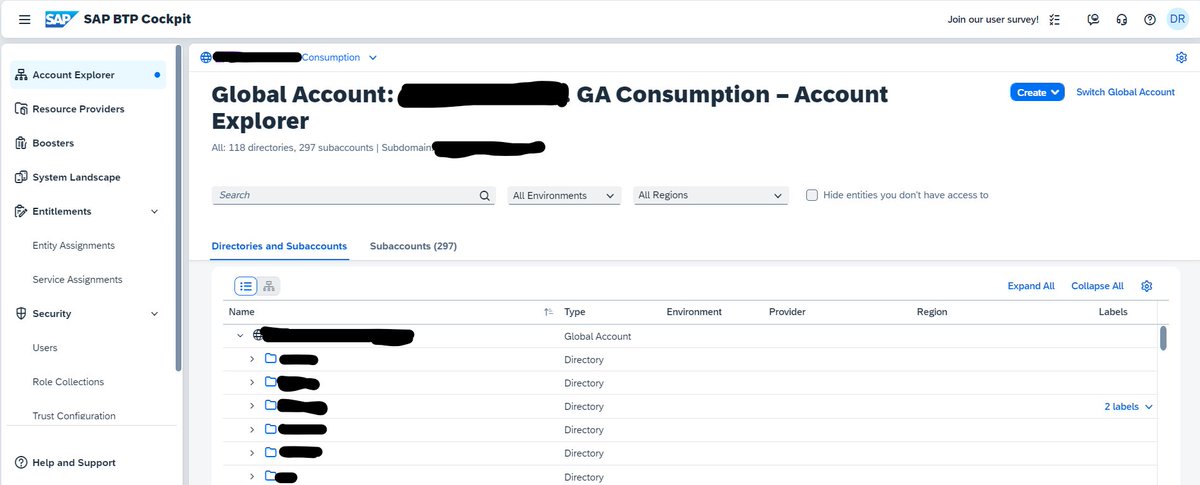Click the Provider column header
Viewport: 1200px width, 485px height.
coord(787,312)
